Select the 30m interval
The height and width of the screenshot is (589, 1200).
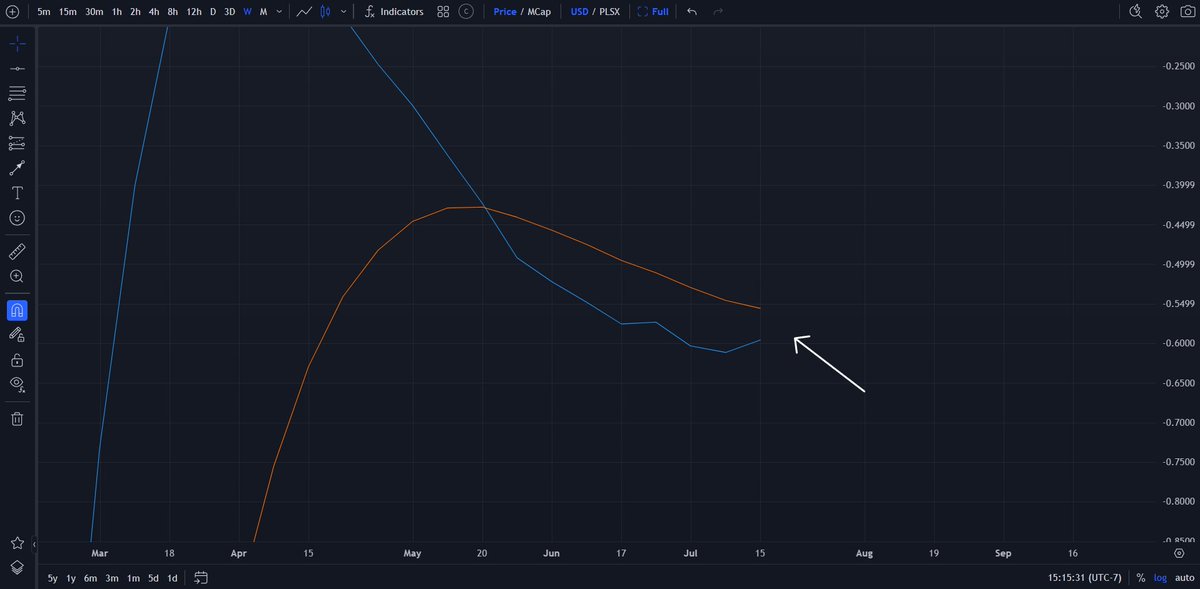coord(94,12)
